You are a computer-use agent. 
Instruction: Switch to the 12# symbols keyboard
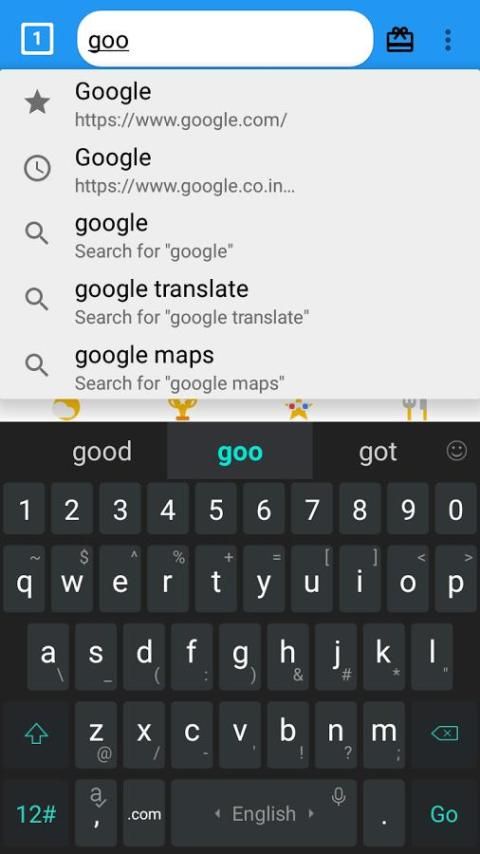click(37, 814)
